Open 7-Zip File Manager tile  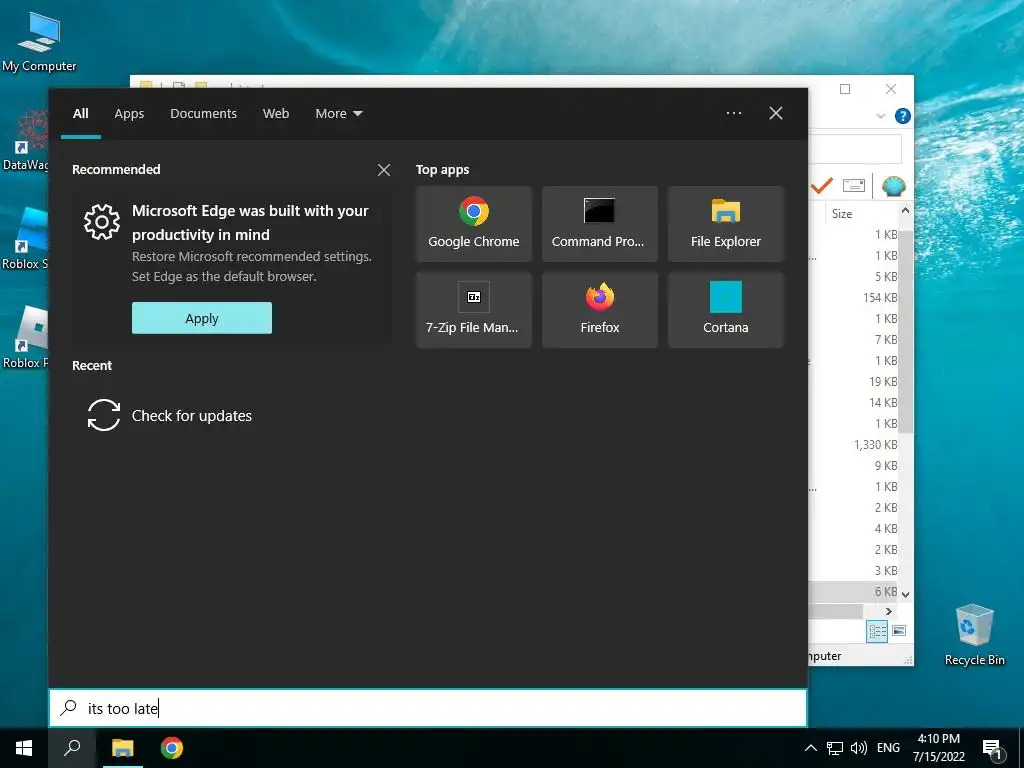[473, 310]
